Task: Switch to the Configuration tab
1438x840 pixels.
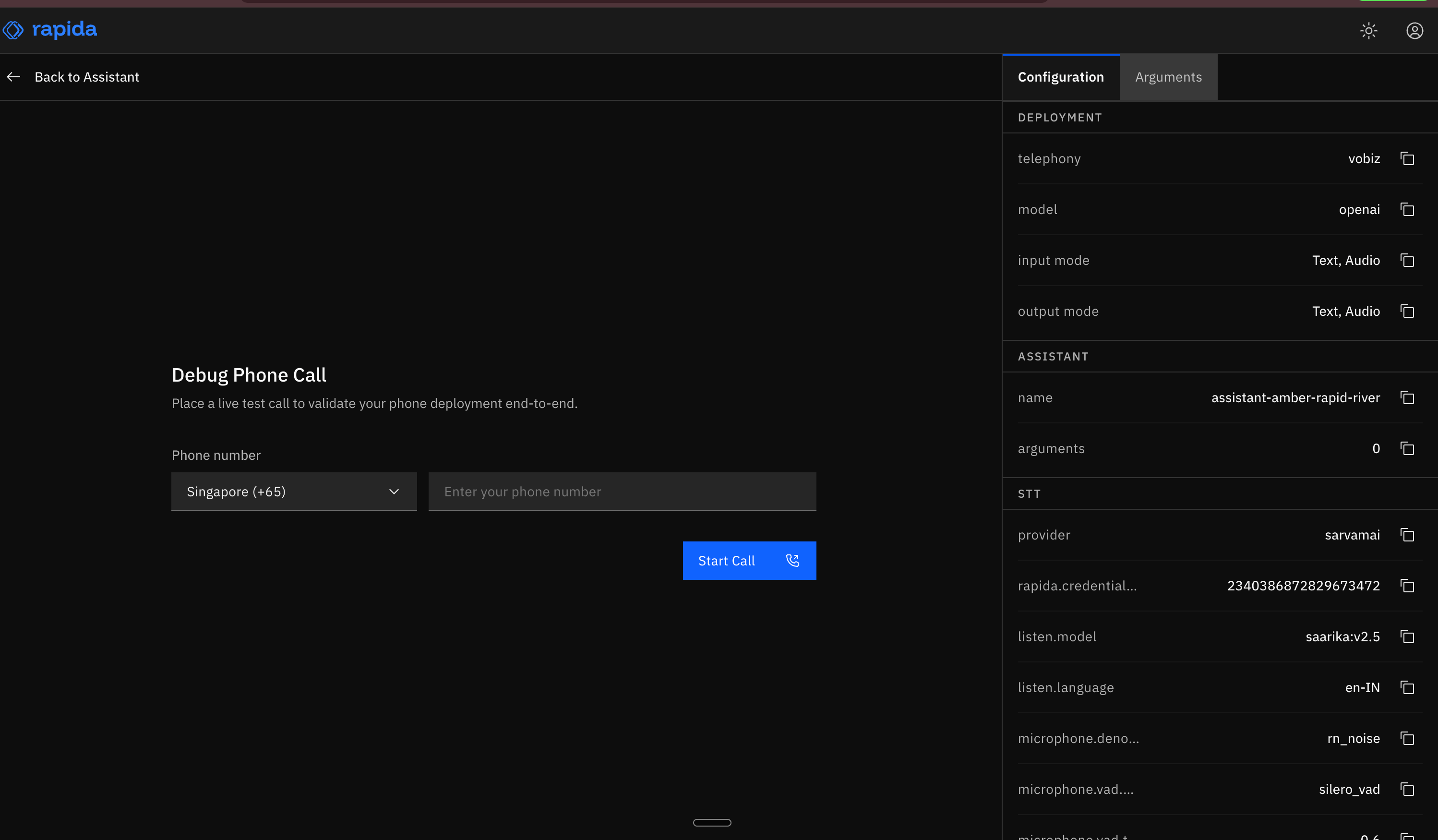Action: 1061,77
